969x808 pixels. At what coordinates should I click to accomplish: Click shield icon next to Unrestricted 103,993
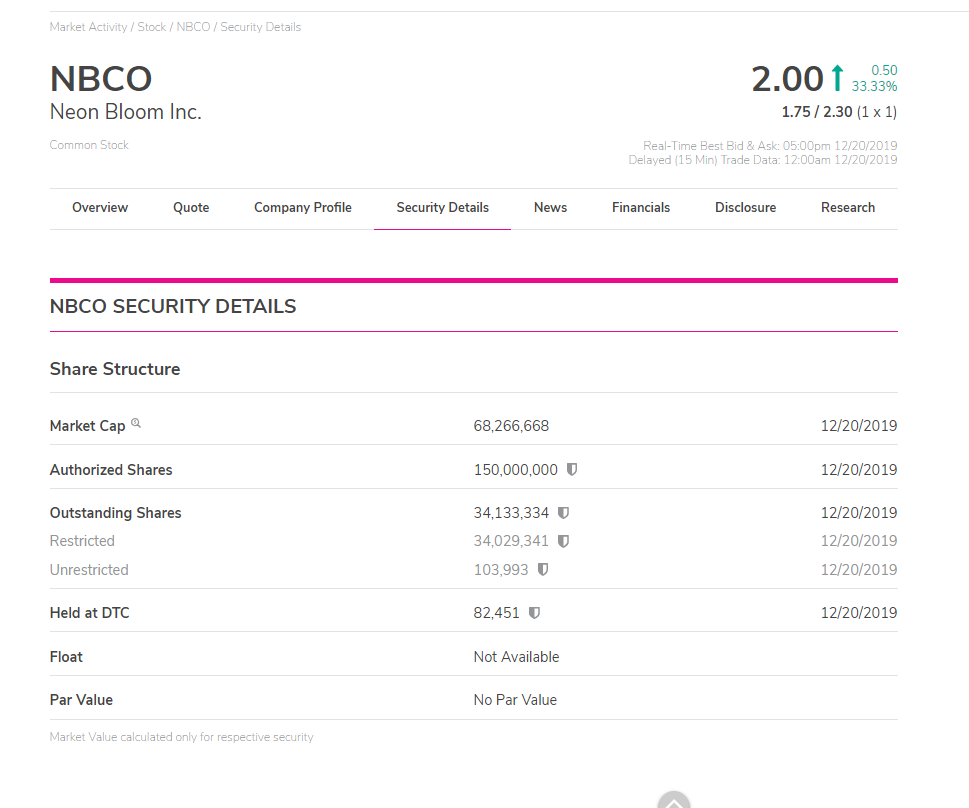543,569
